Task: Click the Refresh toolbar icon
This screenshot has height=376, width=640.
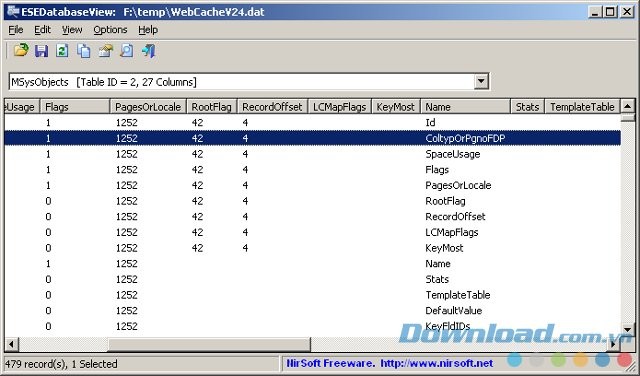Action: 62,51
